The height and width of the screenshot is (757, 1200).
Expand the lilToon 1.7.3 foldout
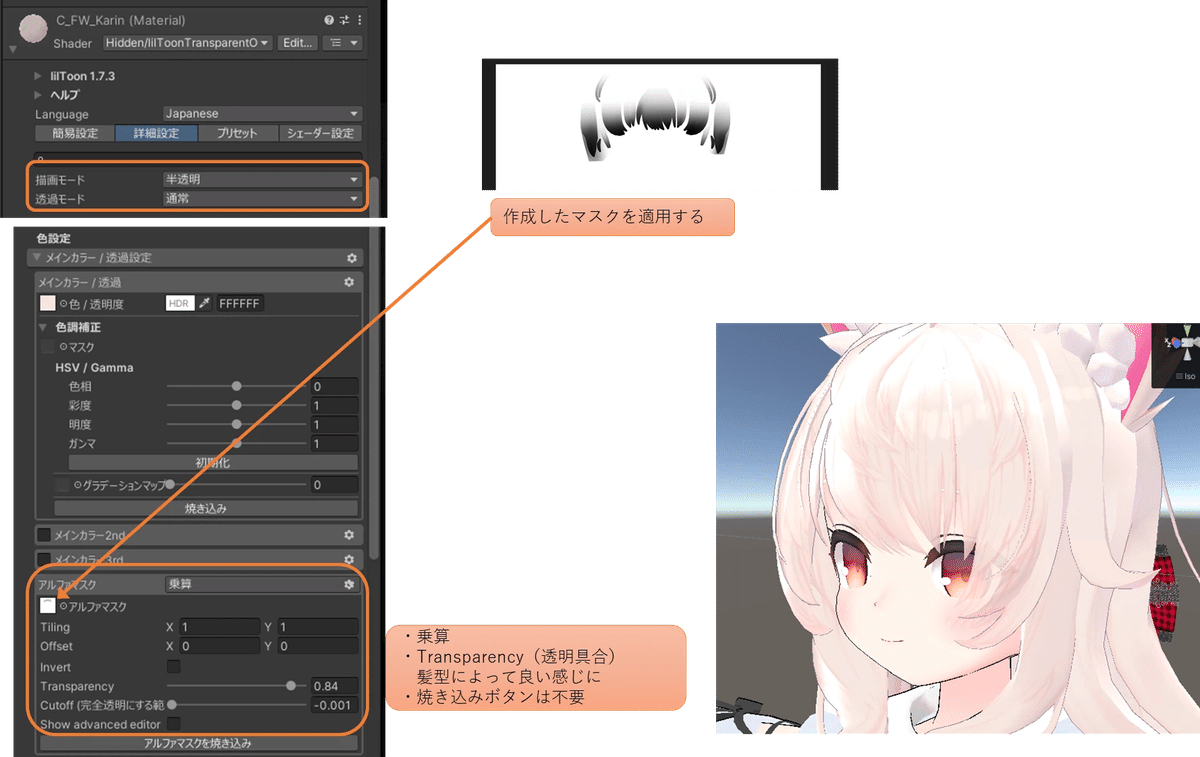pos(38,76)
